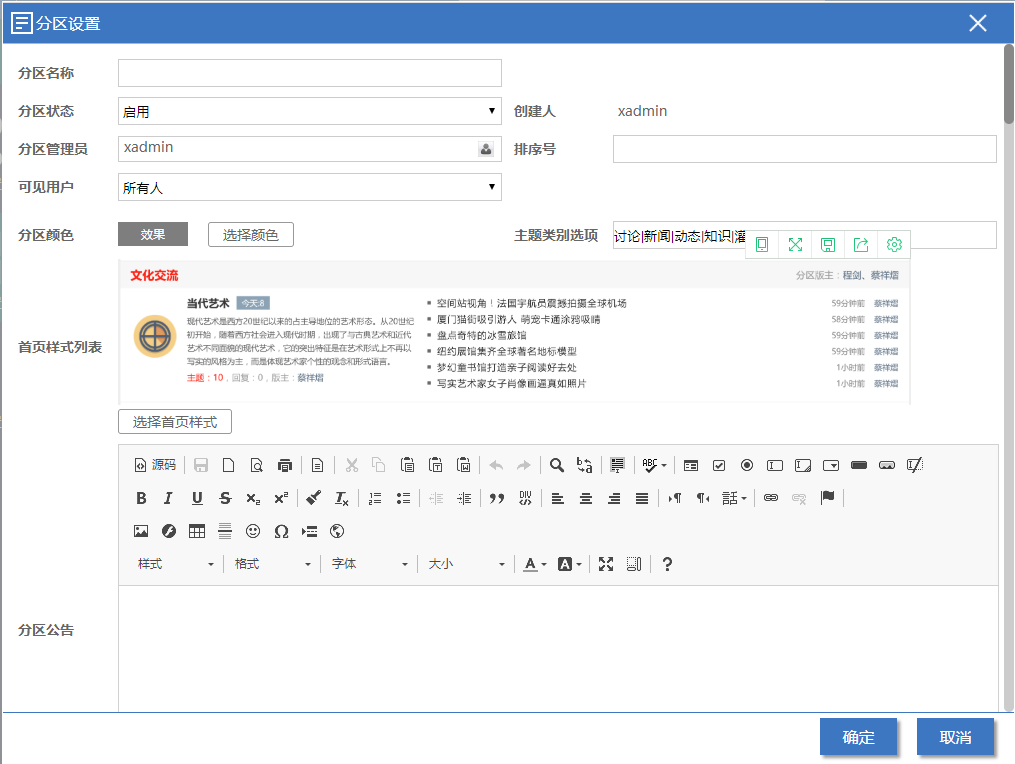Image resolution: width=1015 pixels, height=764 pixels.
Task: Open the spell check dropdown
Action: (654, 465)
